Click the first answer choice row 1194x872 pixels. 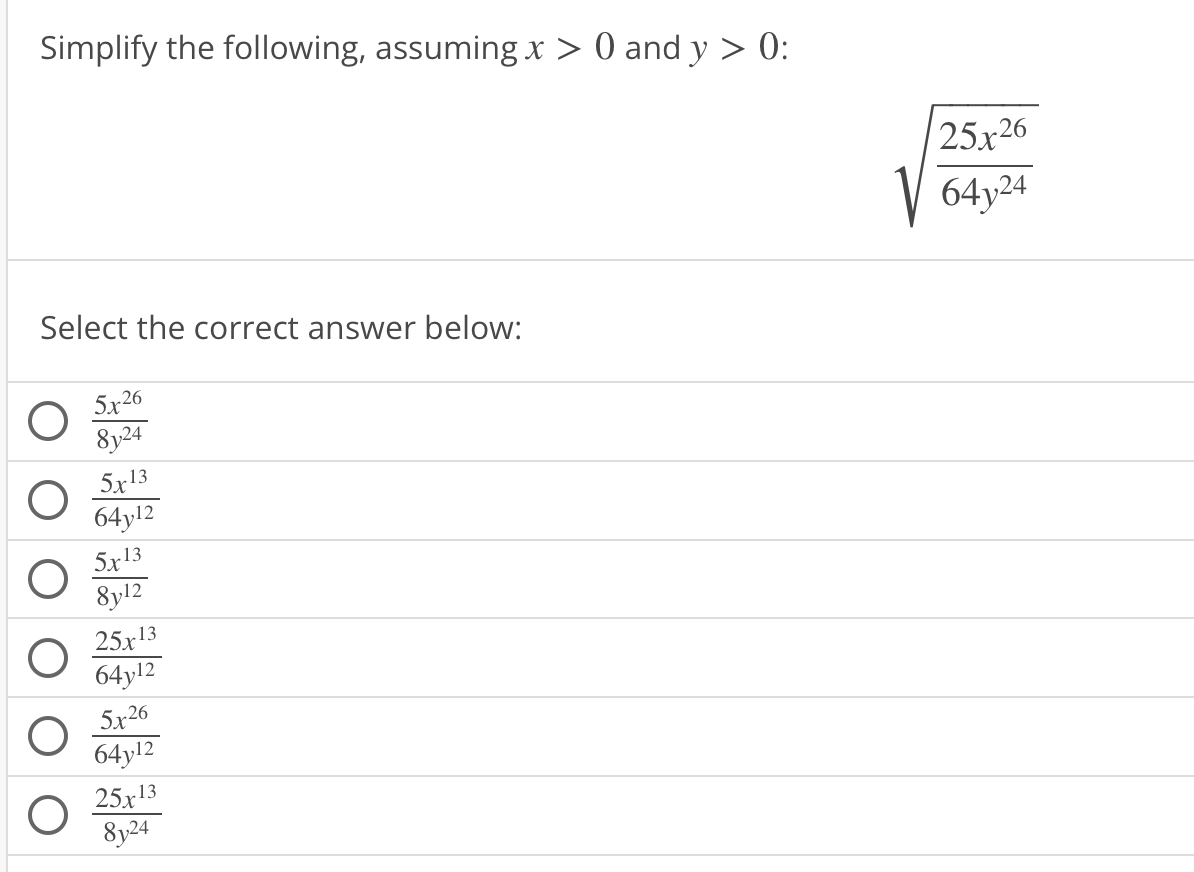(x=400, y=421)
